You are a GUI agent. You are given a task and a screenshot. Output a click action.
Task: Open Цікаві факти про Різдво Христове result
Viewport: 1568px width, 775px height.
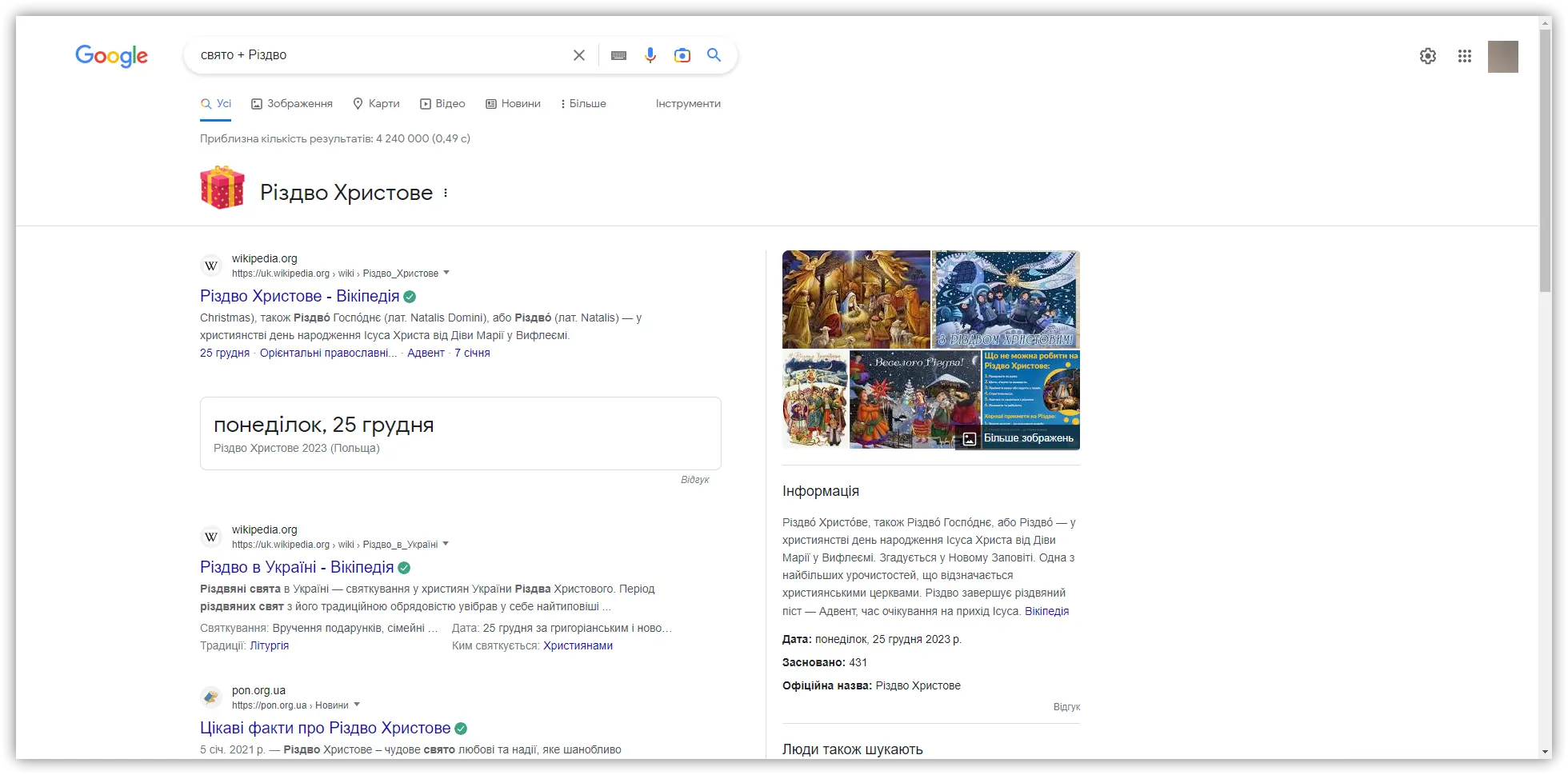click(x=326, y=728)
